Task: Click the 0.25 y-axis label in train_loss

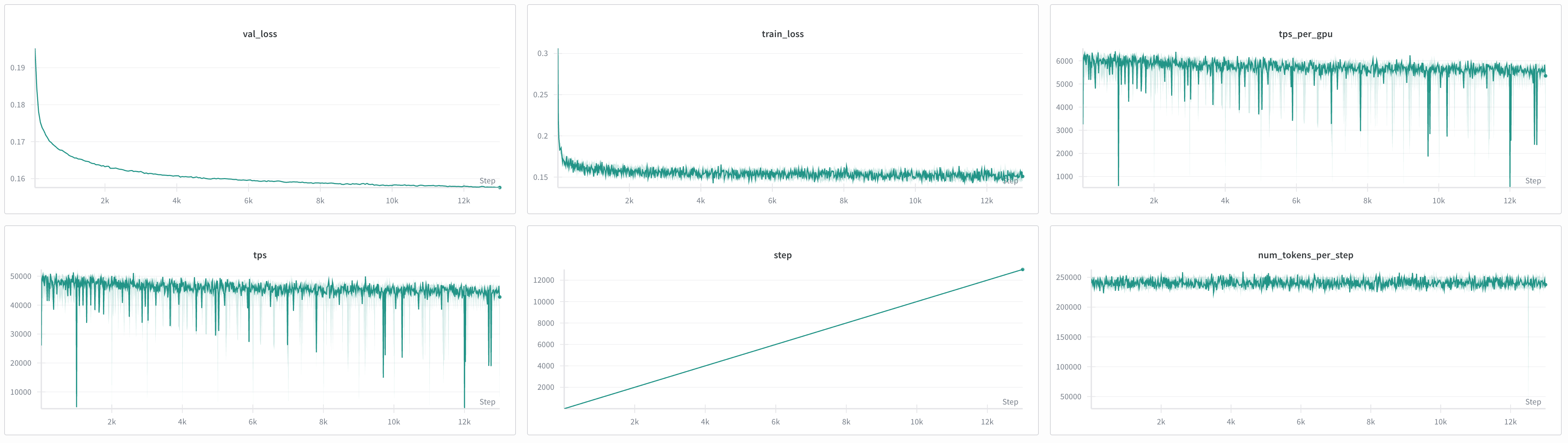Action: [540, 95]
